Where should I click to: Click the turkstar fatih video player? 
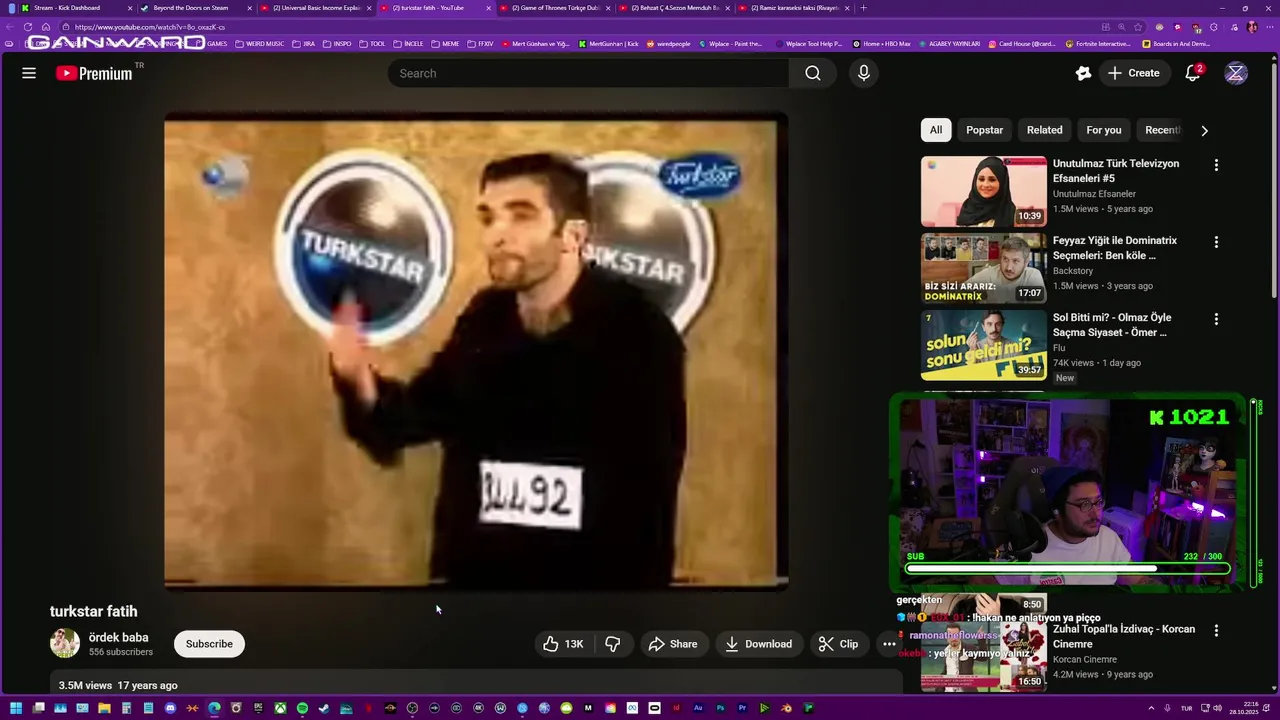pyautogui.click(x=476, y=351)
